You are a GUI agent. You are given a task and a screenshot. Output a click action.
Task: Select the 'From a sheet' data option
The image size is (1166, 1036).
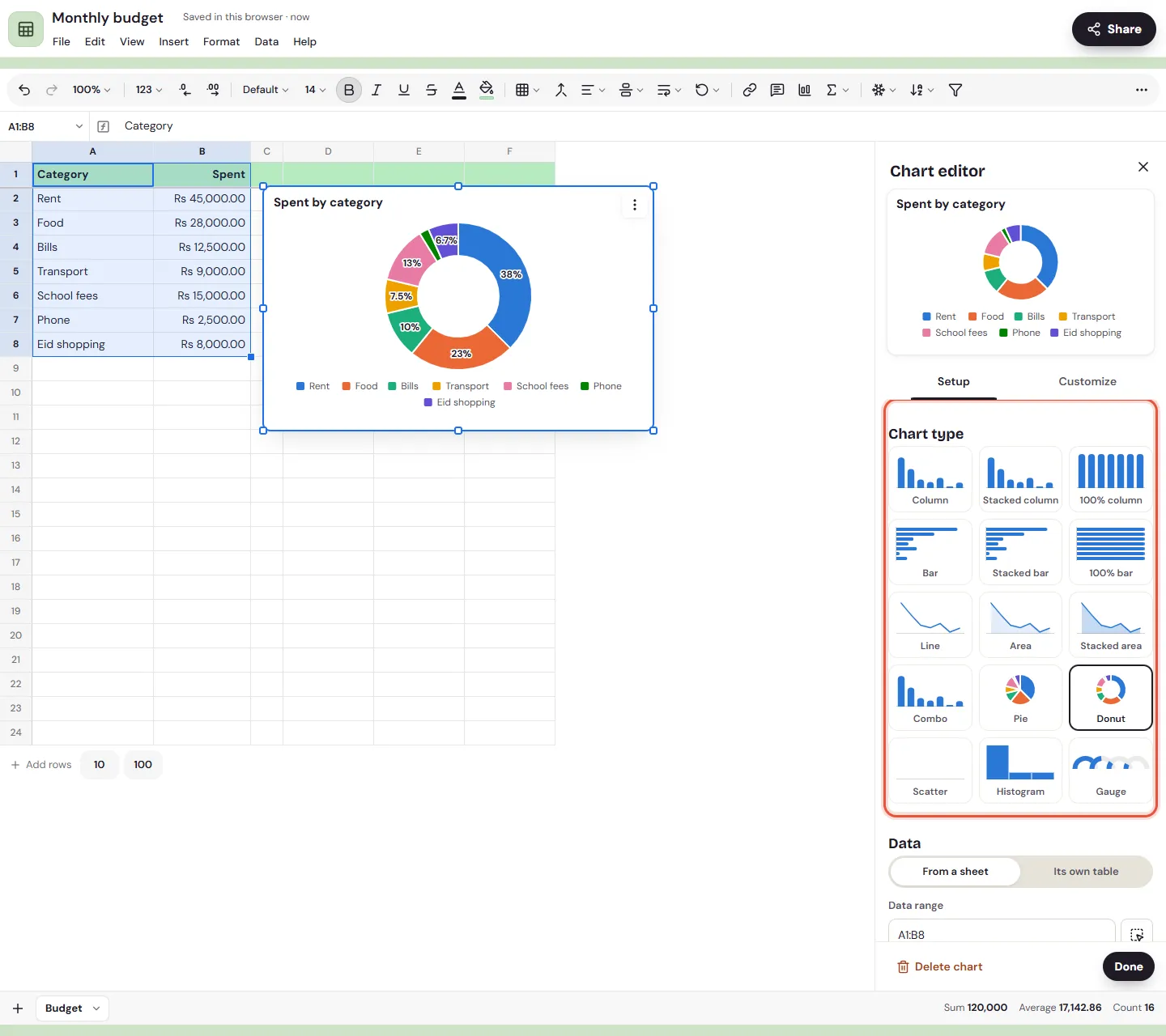(x=955, y=872)
